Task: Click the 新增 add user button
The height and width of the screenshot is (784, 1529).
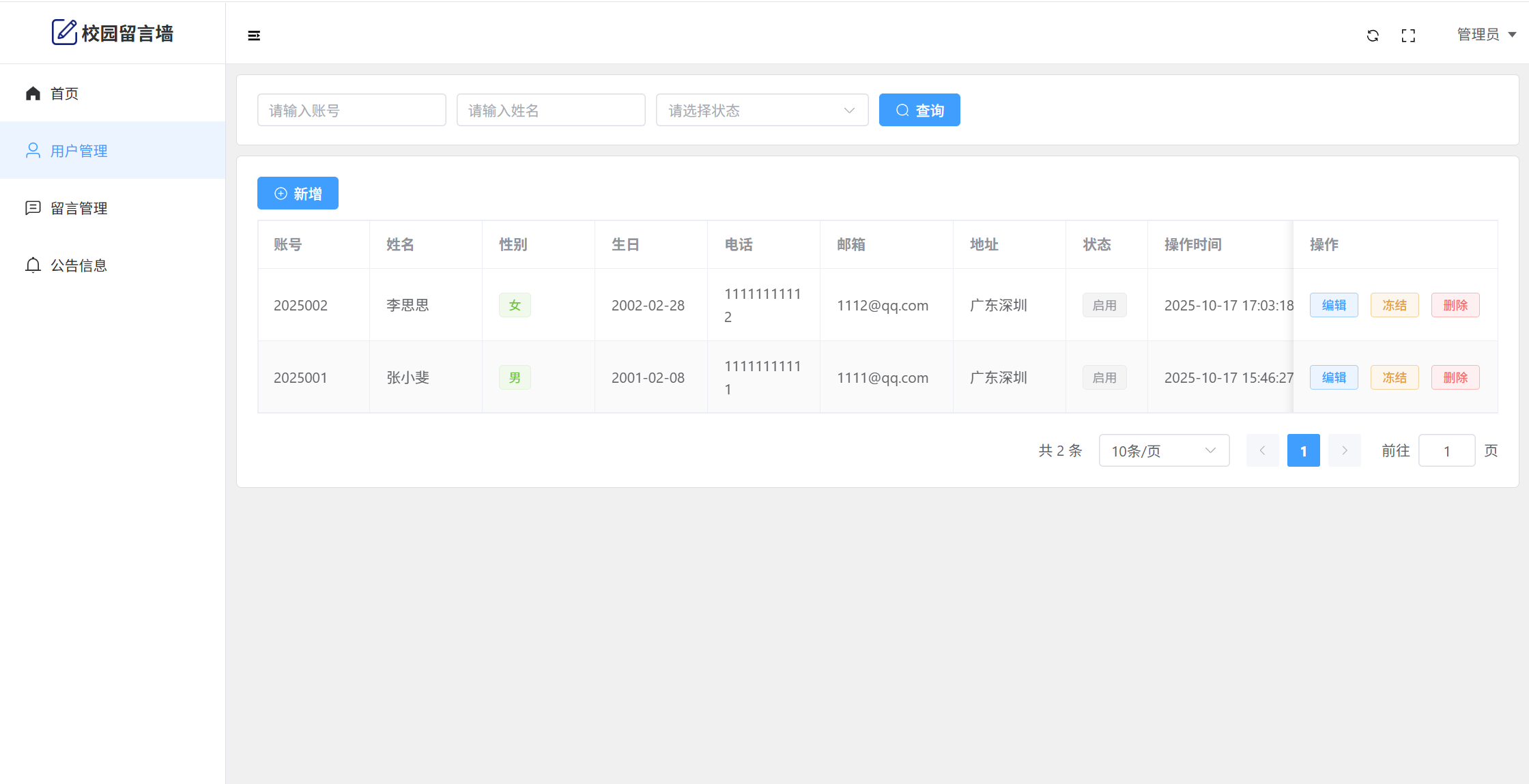Action: coord(298,194)
